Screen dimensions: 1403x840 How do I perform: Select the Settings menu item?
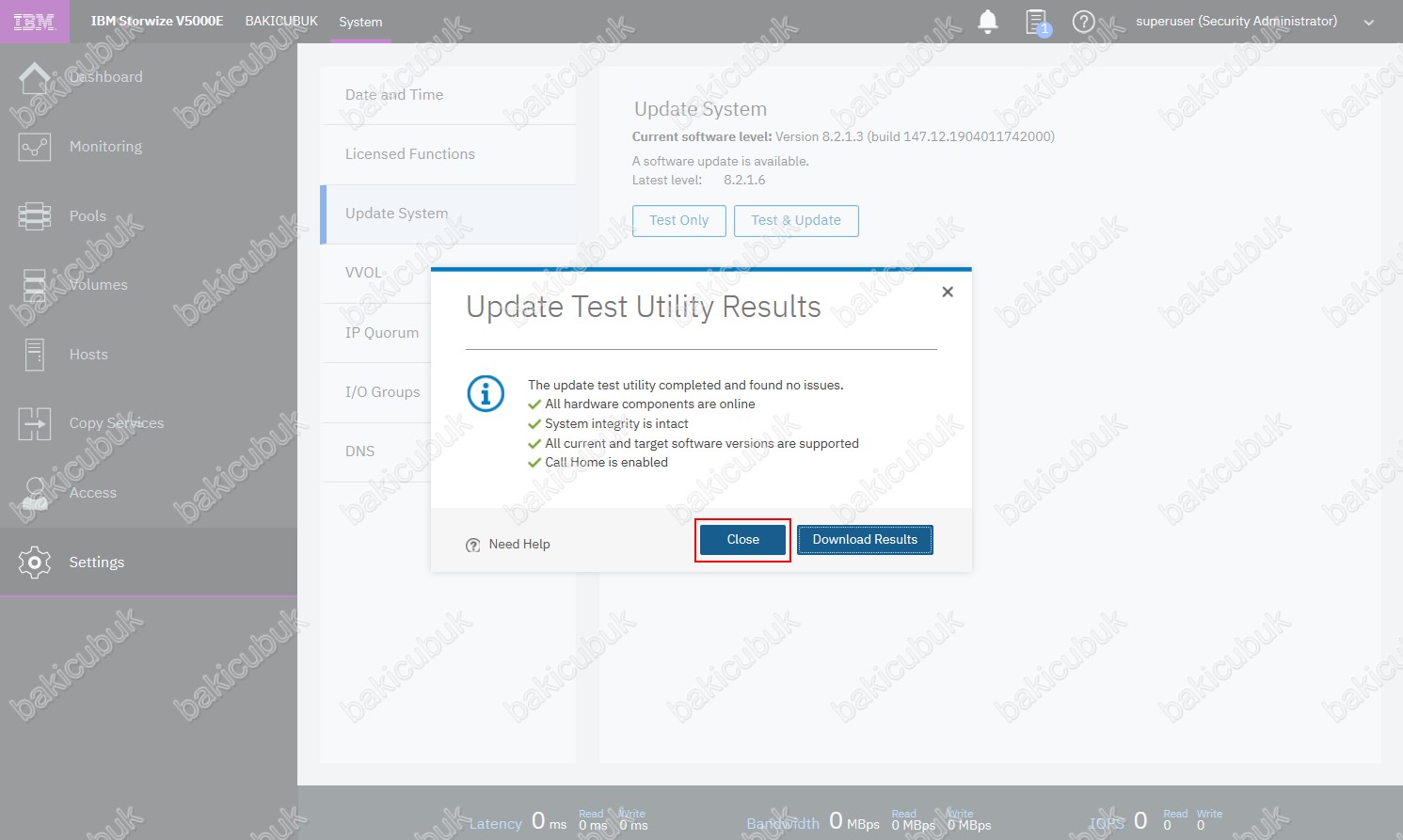[97, 563]
